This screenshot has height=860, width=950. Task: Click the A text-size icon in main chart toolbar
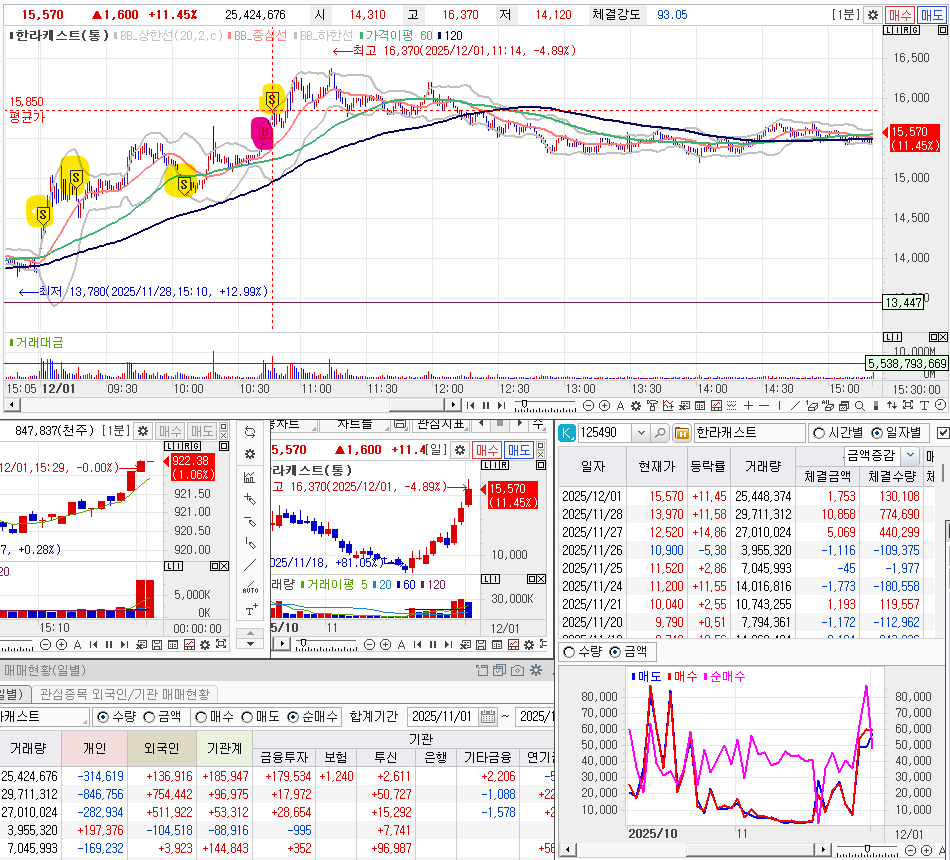coord(620,406)
